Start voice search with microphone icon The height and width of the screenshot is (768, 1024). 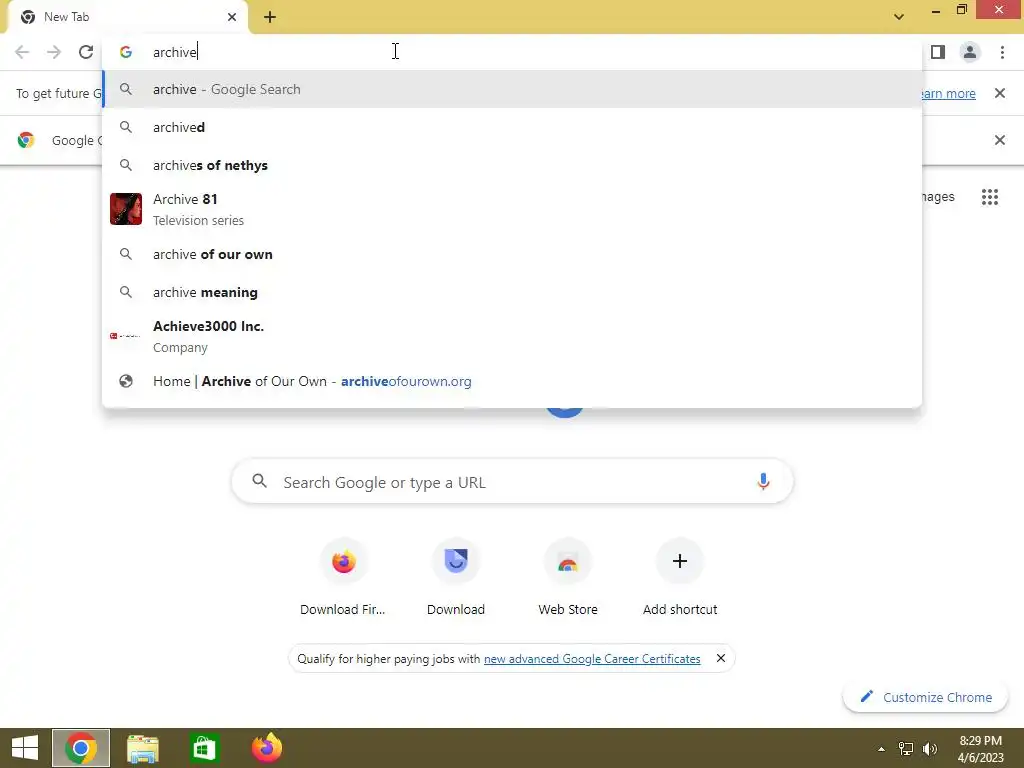click(x=763, y=482)
